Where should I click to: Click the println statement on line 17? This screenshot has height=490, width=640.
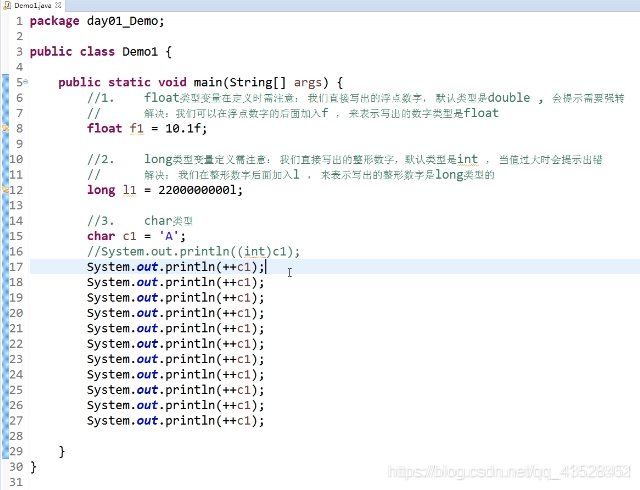point(176,267)
